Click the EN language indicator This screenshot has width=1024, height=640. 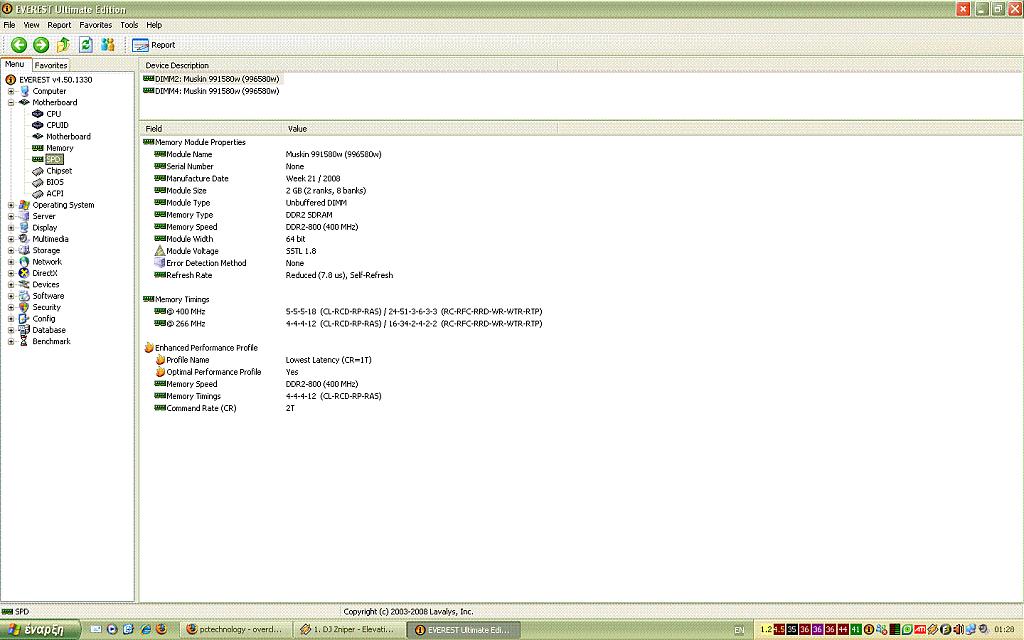[739, 630]
